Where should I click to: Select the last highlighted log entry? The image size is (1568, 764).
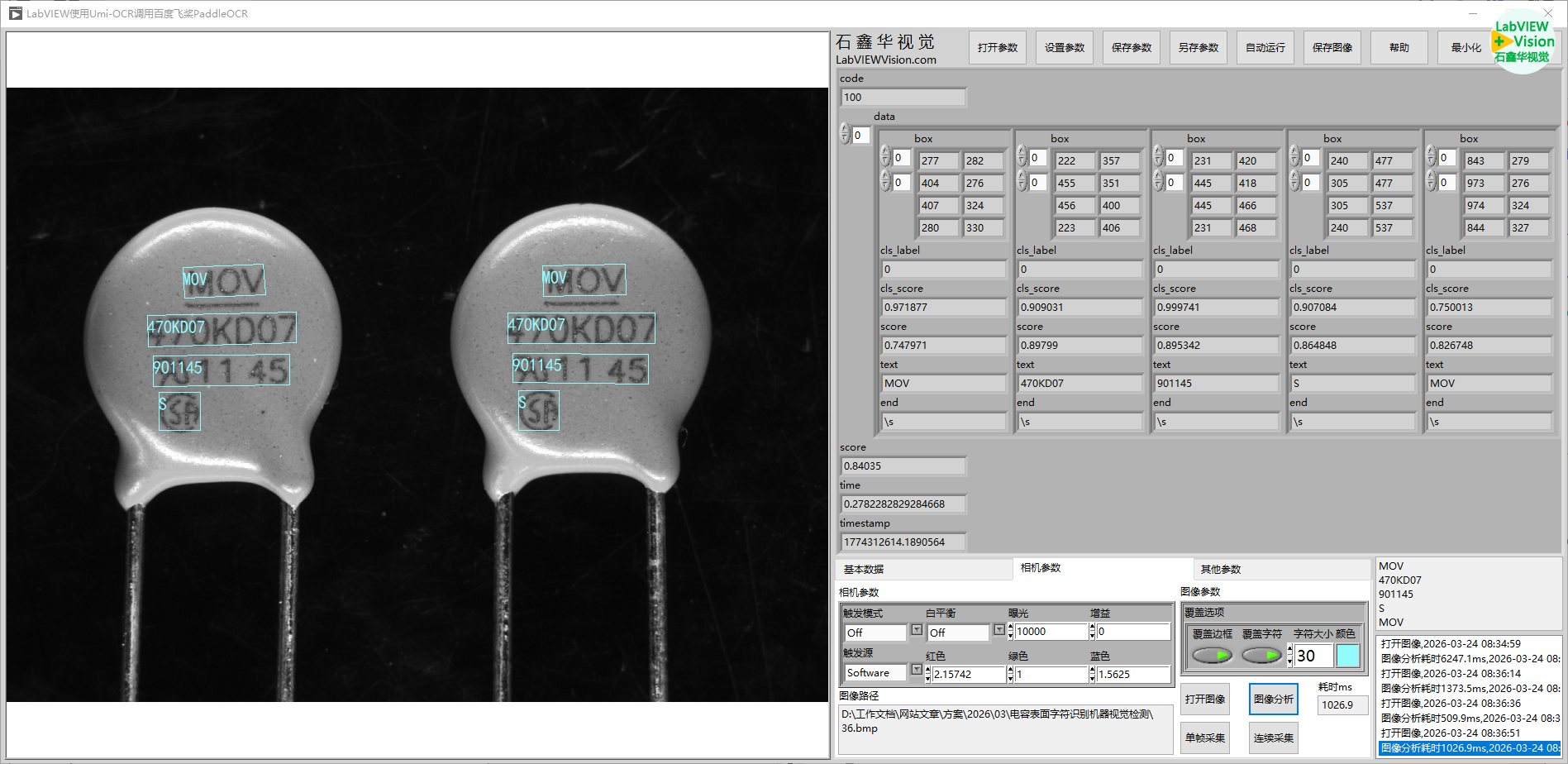click(1469, 748)
